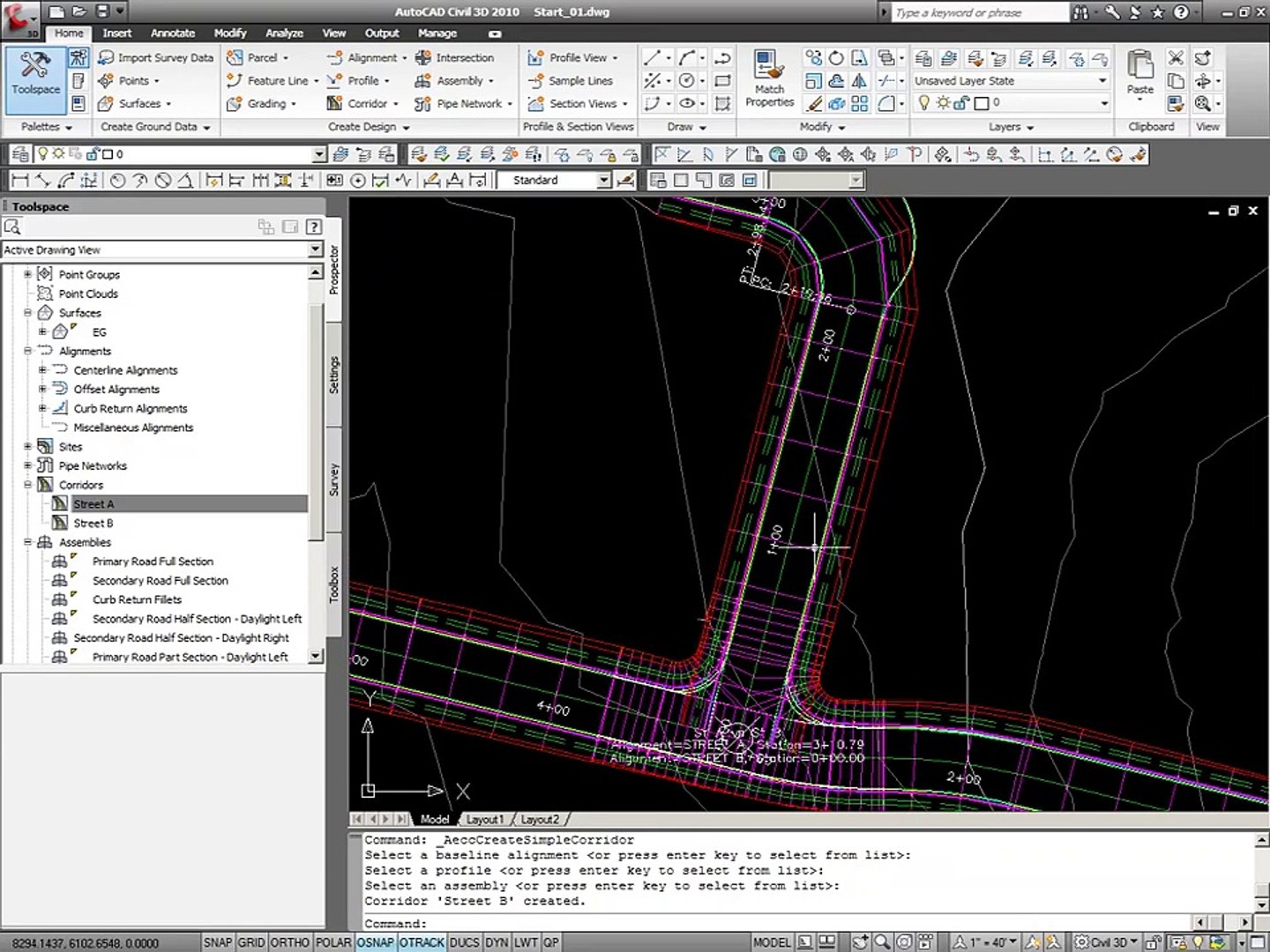The image size is (1270, 952).
Task: Open the Toolspace help icon
Action: coord(313,227)
